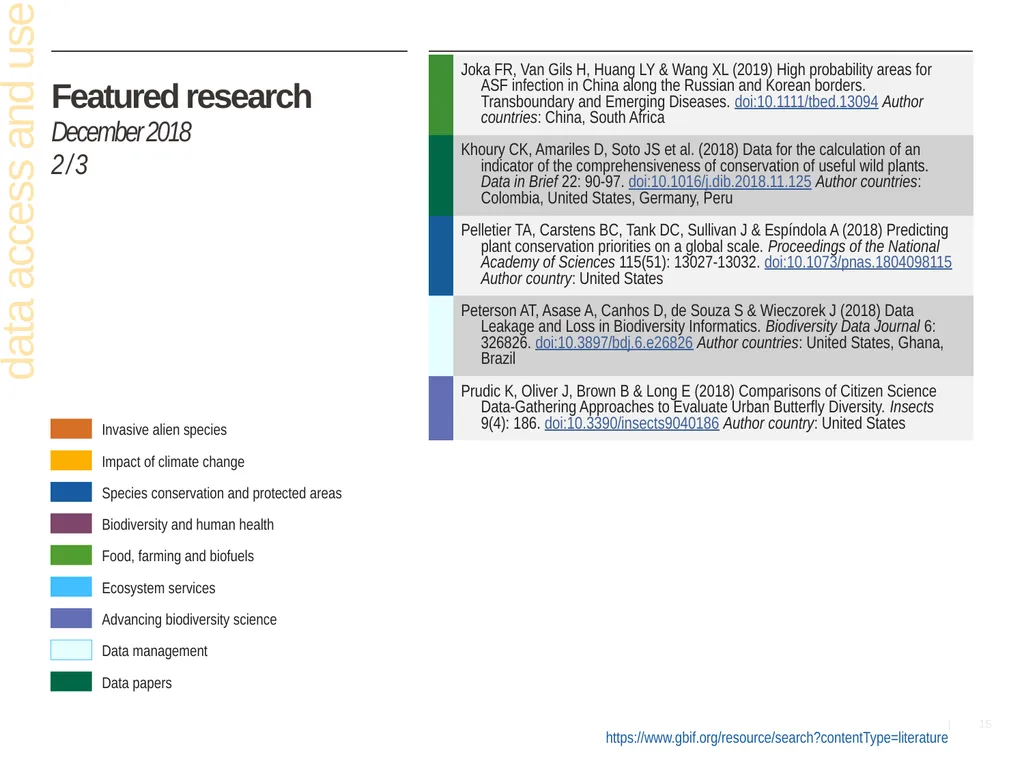Select the green Food, farming and biofuels swatch
Screen dimensions: 1024x768
(71, 555)
